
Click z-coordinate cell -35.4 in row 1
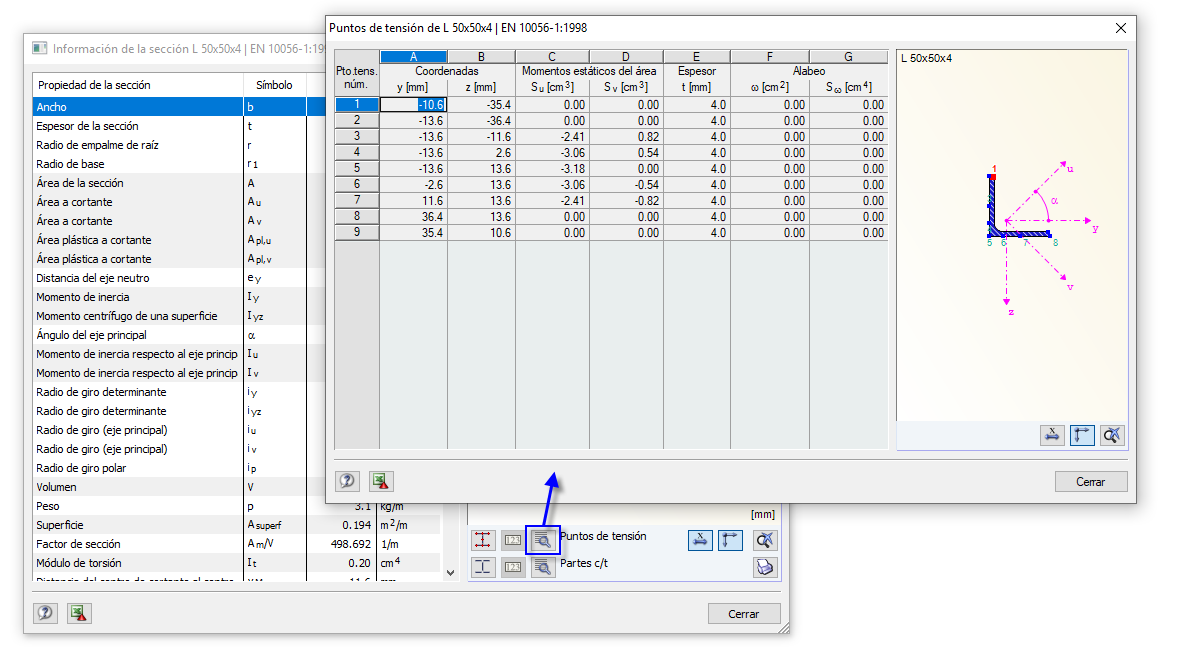point(481,105)
